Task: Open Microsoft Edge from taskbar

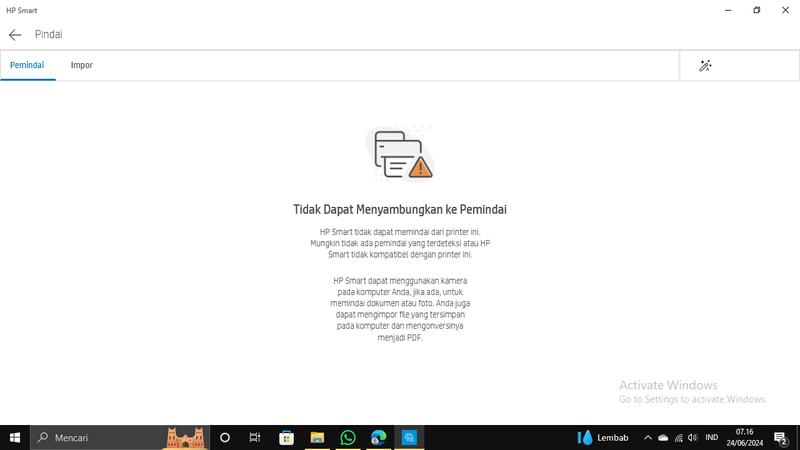Action: click(379, 438)
